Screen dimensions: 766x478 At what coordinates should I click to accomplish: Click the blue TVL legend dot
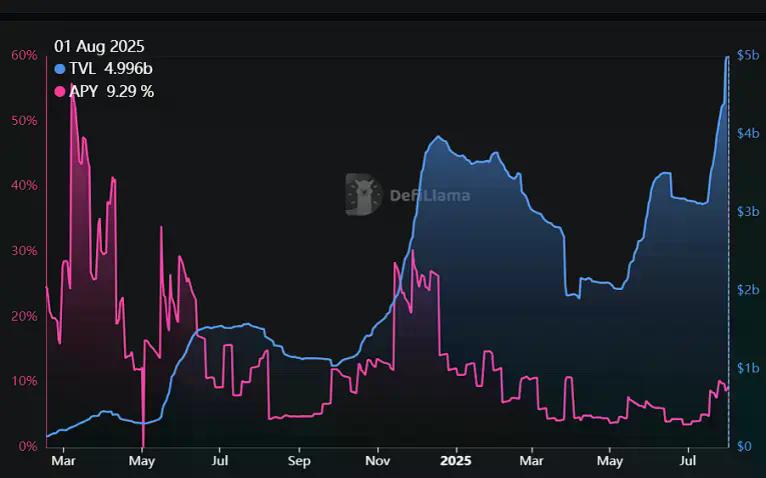coord(60,69)
